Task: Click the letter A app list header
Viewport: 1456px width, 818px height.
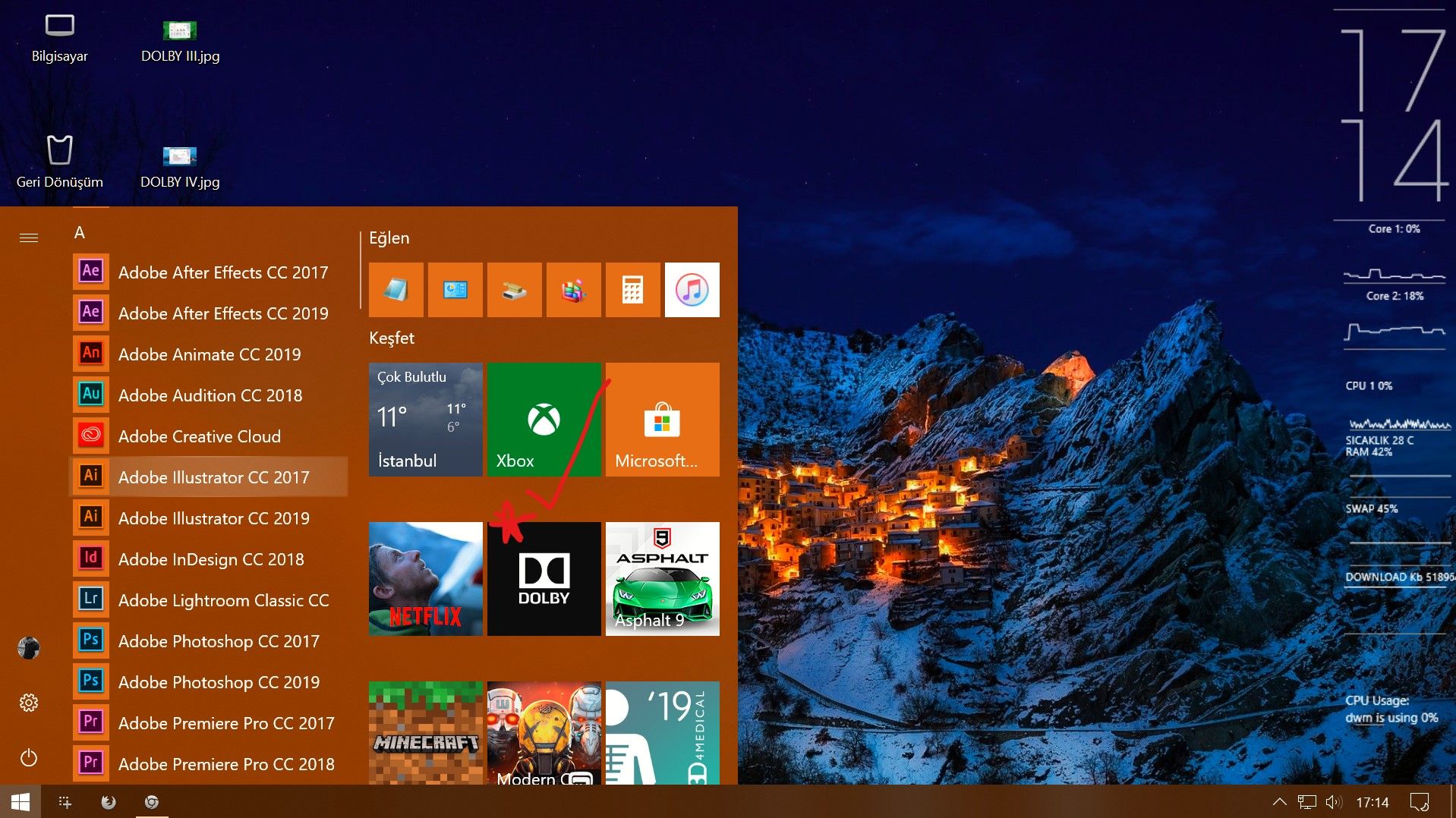Action: (x=80, y=233)
